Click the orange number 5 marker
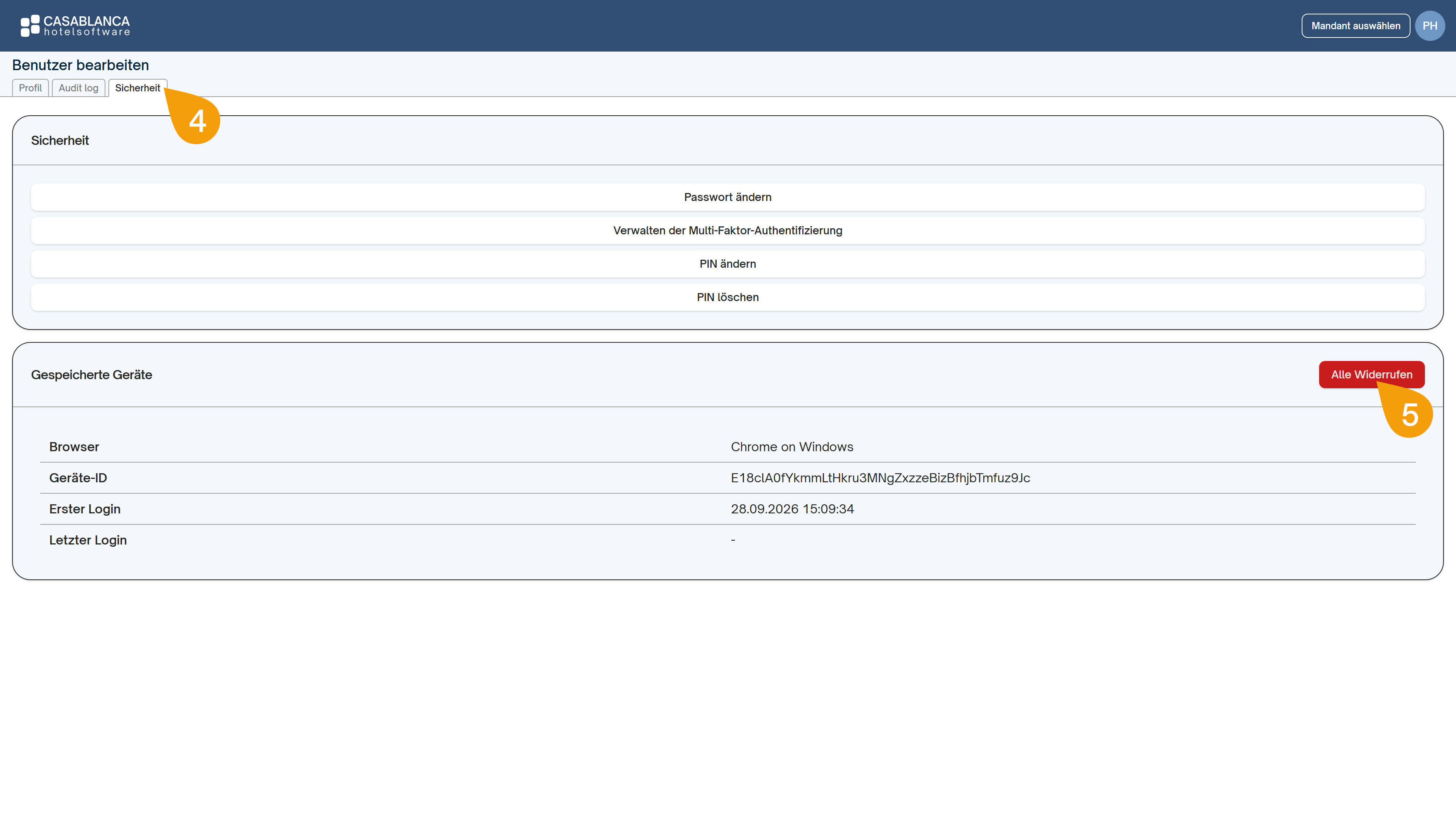 1407,414
